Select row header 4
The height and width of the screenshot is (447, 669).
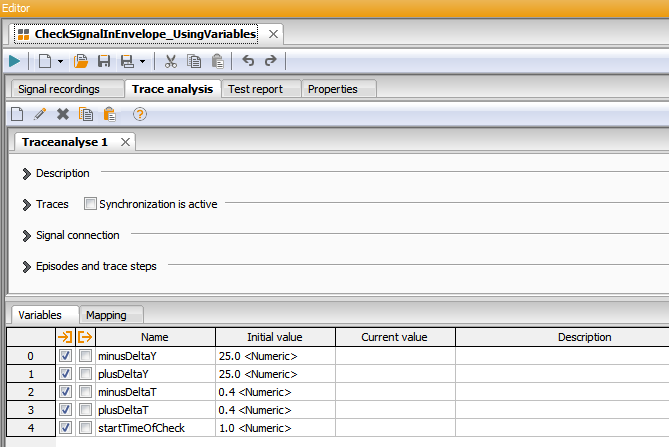(x=31, y=428)
